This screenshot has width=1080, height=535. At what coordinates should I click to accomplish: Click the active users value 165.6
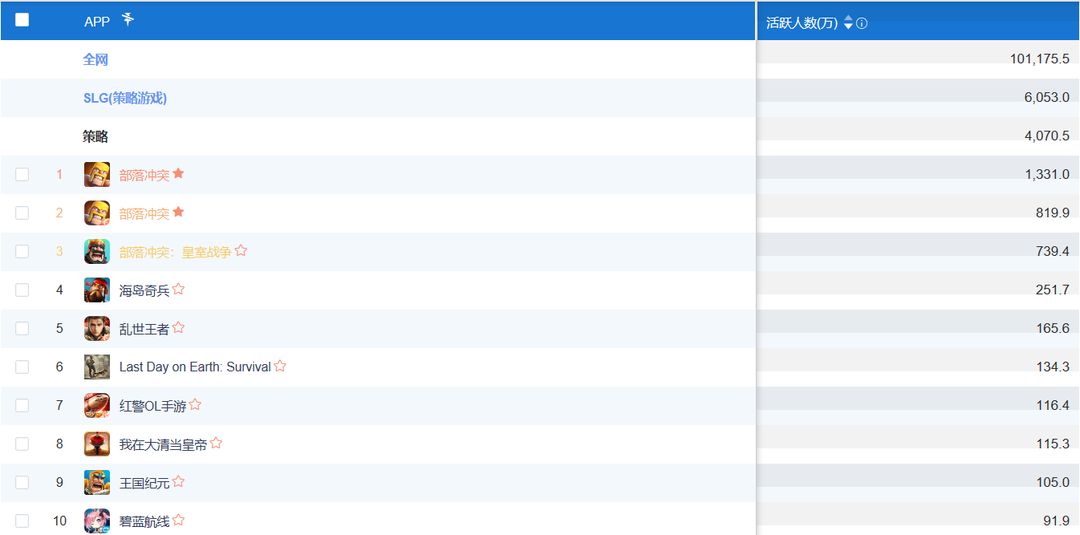(1052, 329)
